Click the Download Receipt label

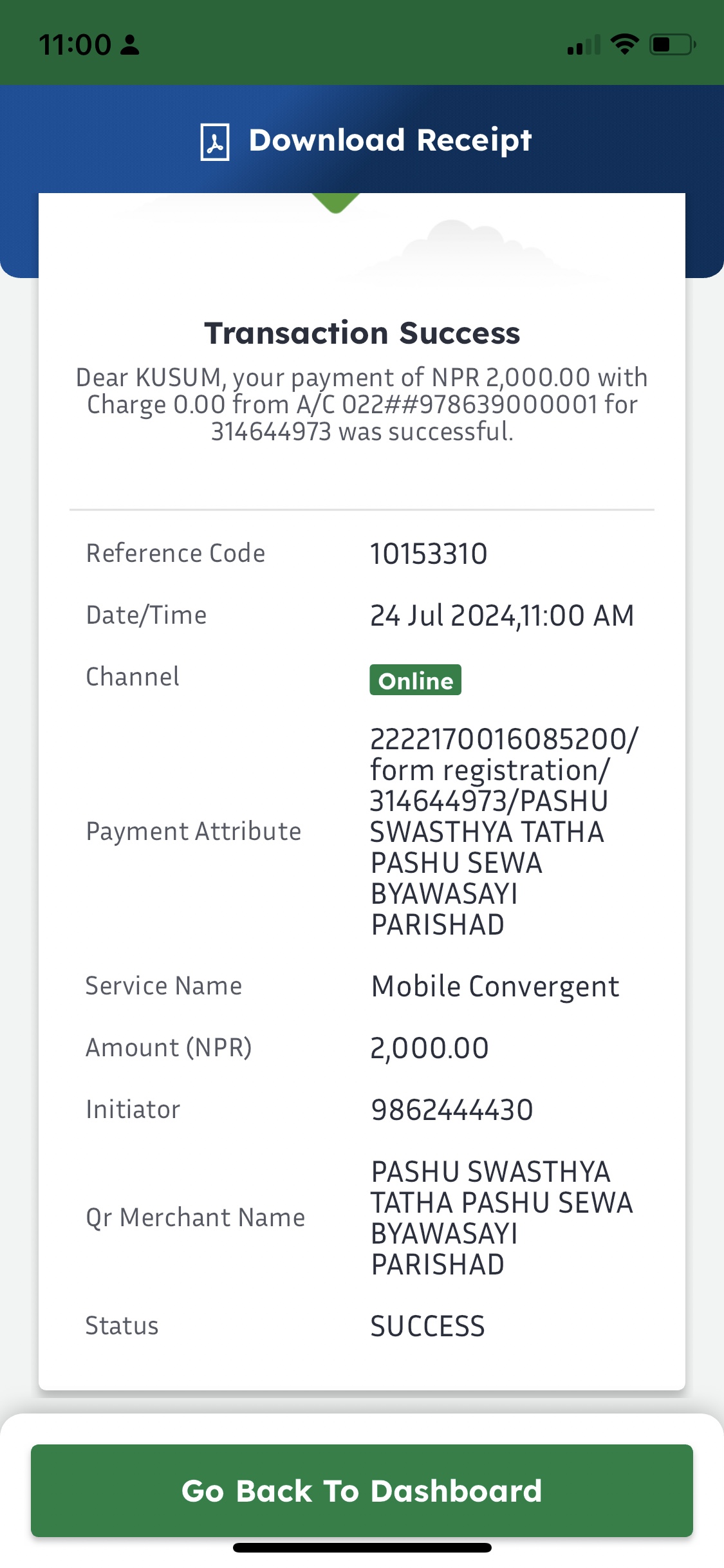pyautogui.click(x=390, y=140)
